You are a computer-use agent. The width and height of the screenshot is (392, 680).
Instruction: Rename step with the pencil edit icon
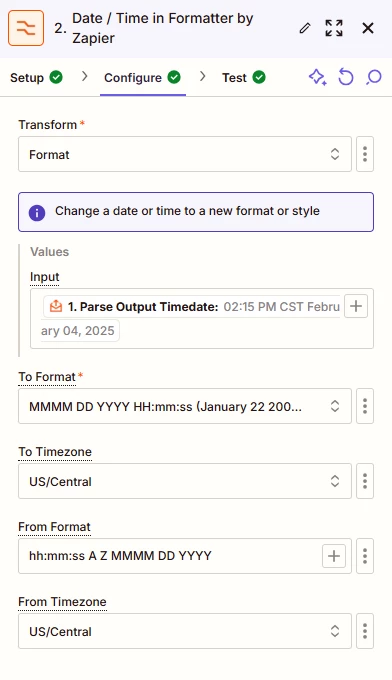(x=305, y=28)
